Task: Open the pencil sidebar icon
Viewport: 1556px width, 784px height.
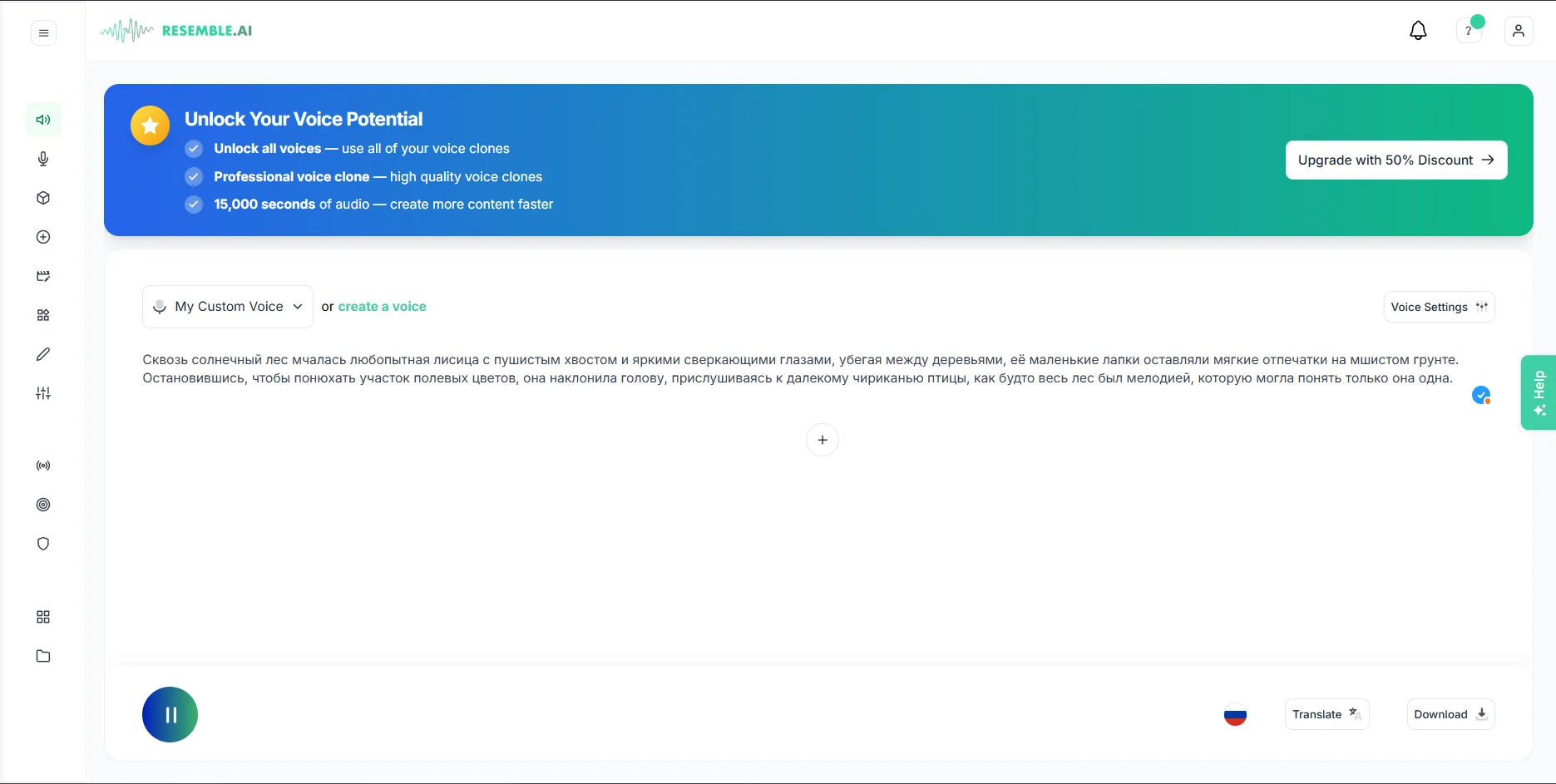Action: coord(43,354)
